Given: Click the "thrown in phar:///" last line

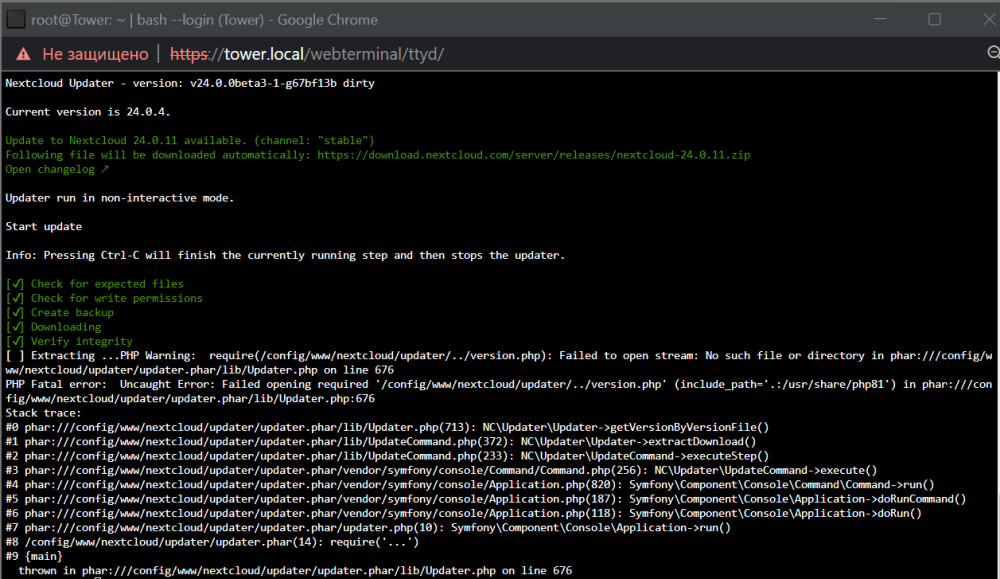Looking at the screenshot, I should pos(295,571).
